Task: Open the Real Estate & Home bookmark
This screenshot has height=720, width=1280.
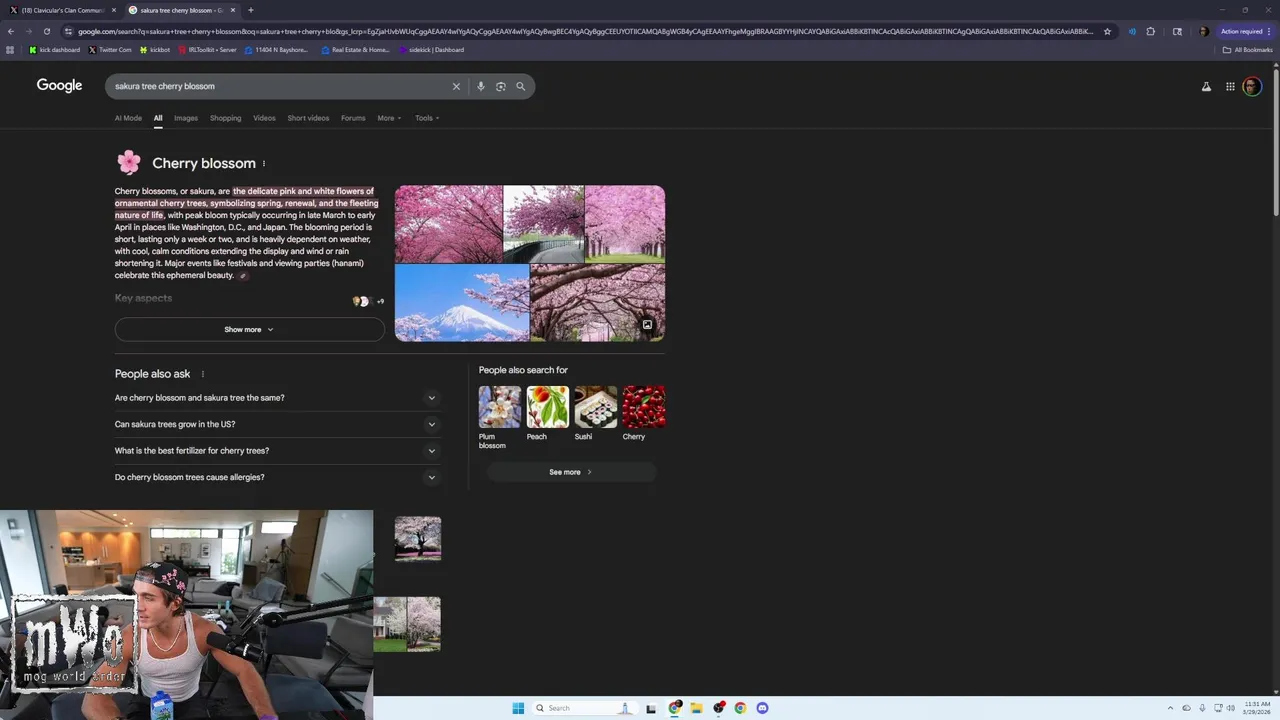Action: coord(355,49)
